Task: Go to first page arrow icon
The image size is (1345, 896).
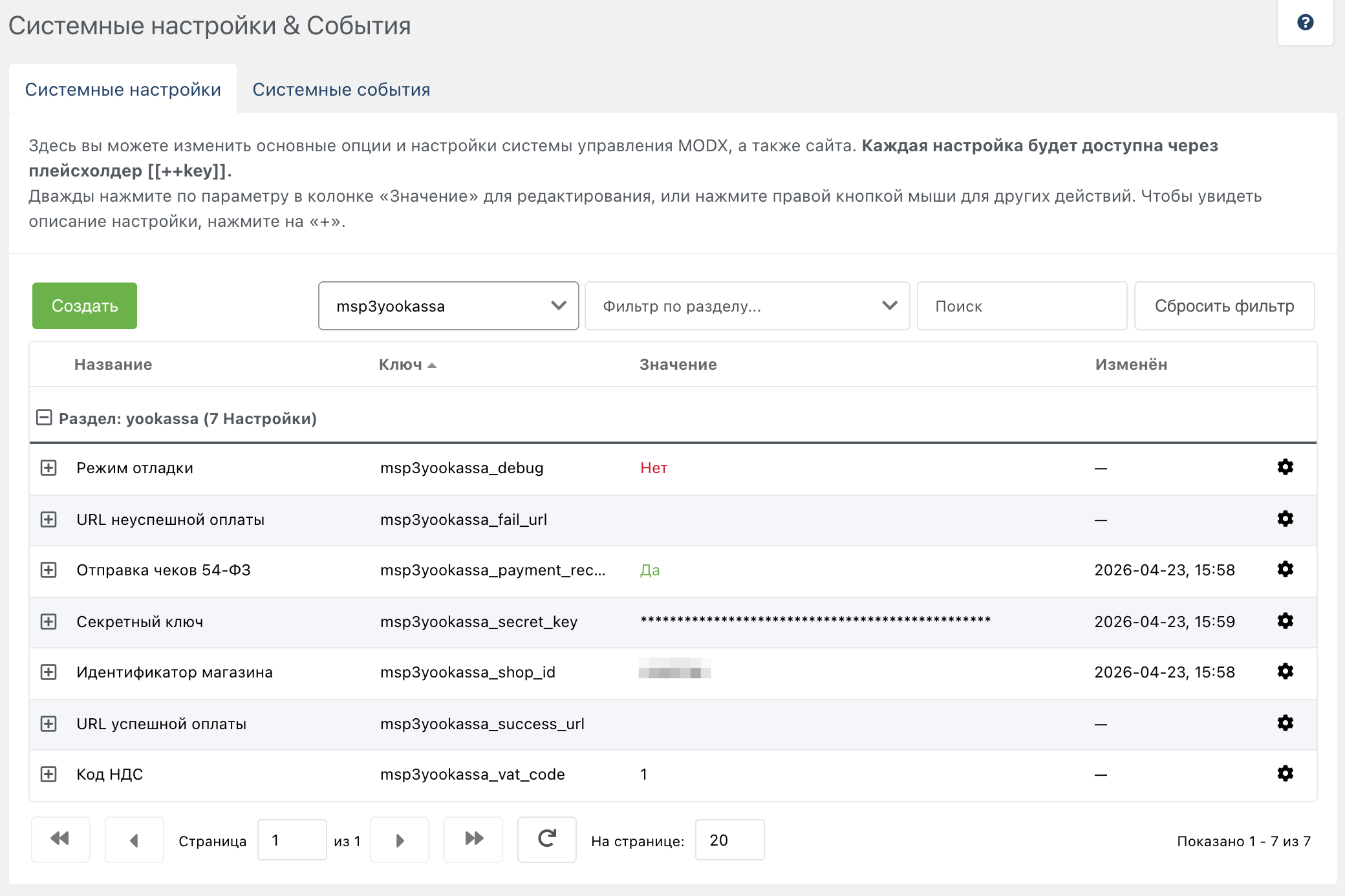Action: [x=60, y=840]
